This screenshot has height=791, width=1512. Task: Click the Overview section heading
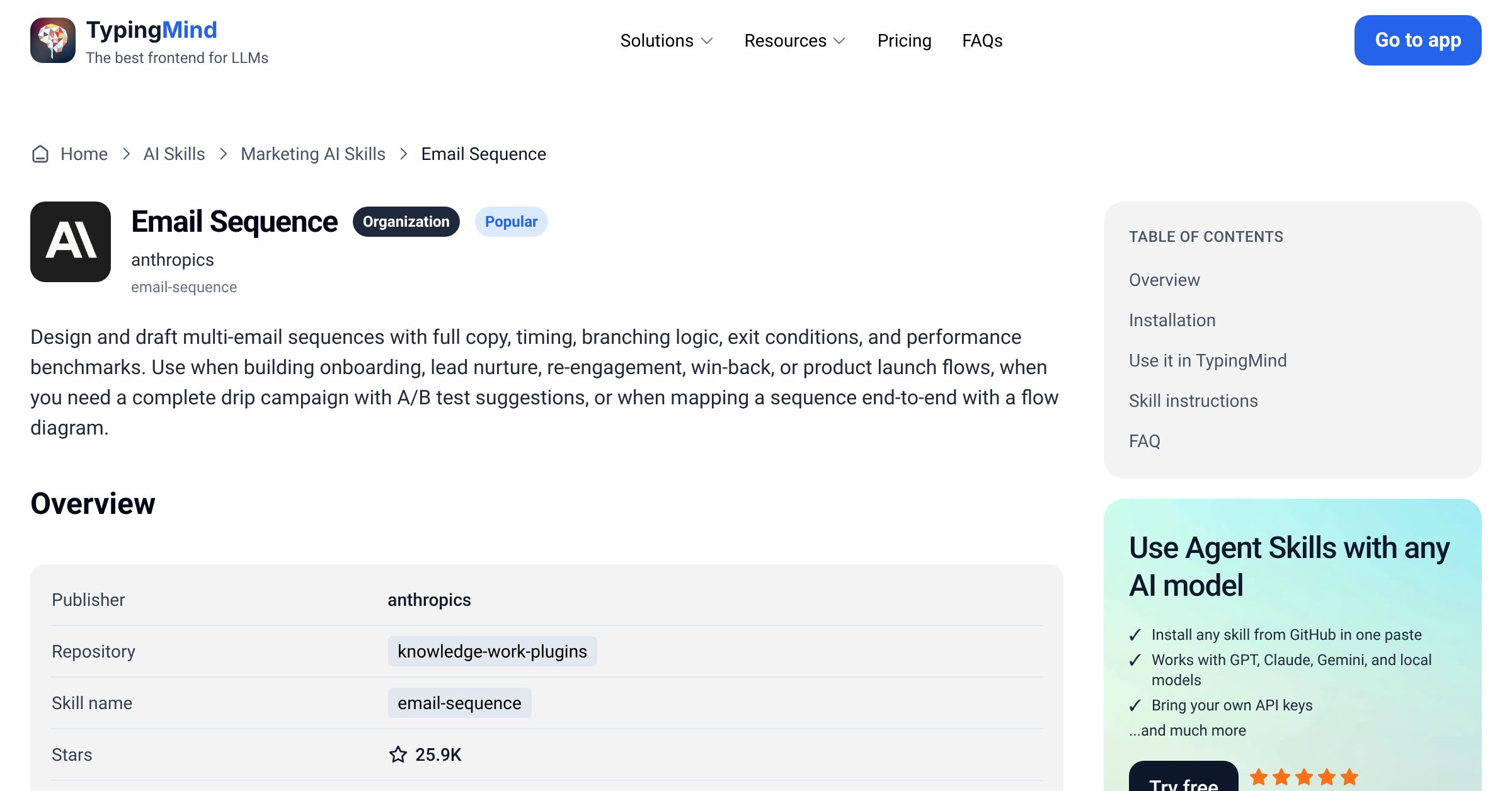coord(93,503)
